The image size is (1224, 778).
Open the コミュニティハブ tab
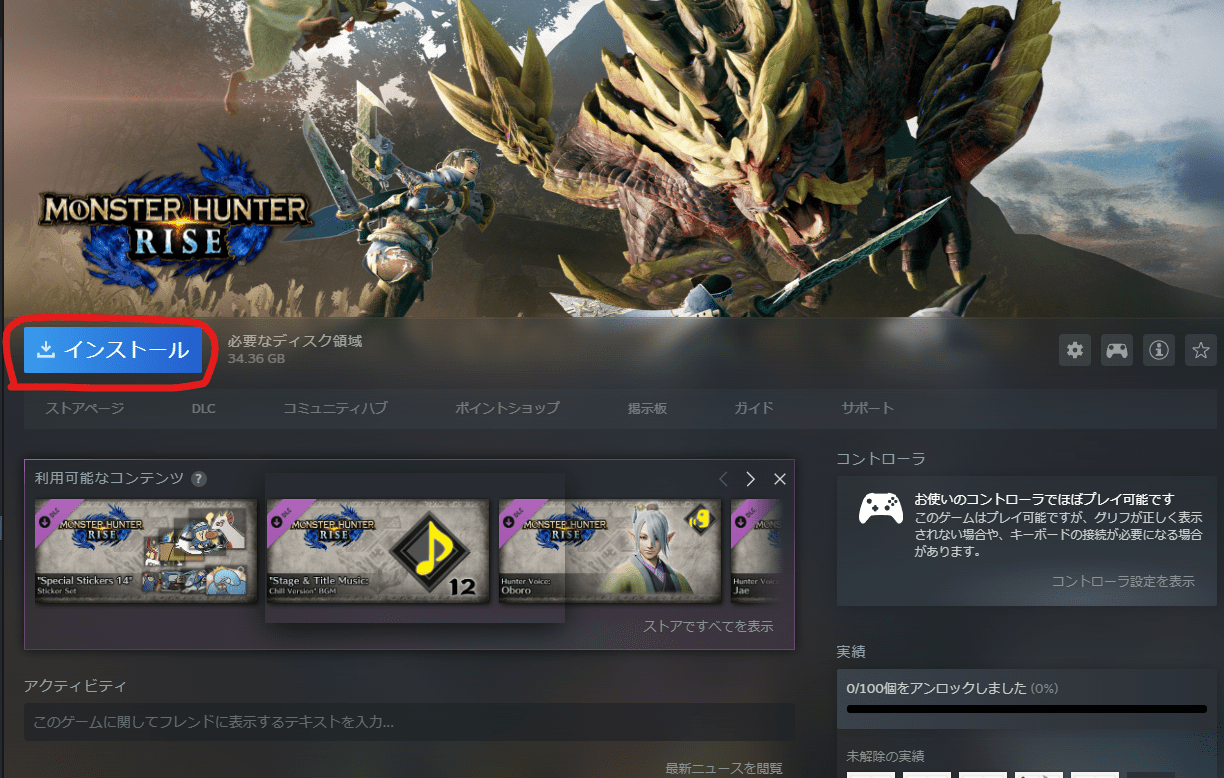tap(335, 408)
